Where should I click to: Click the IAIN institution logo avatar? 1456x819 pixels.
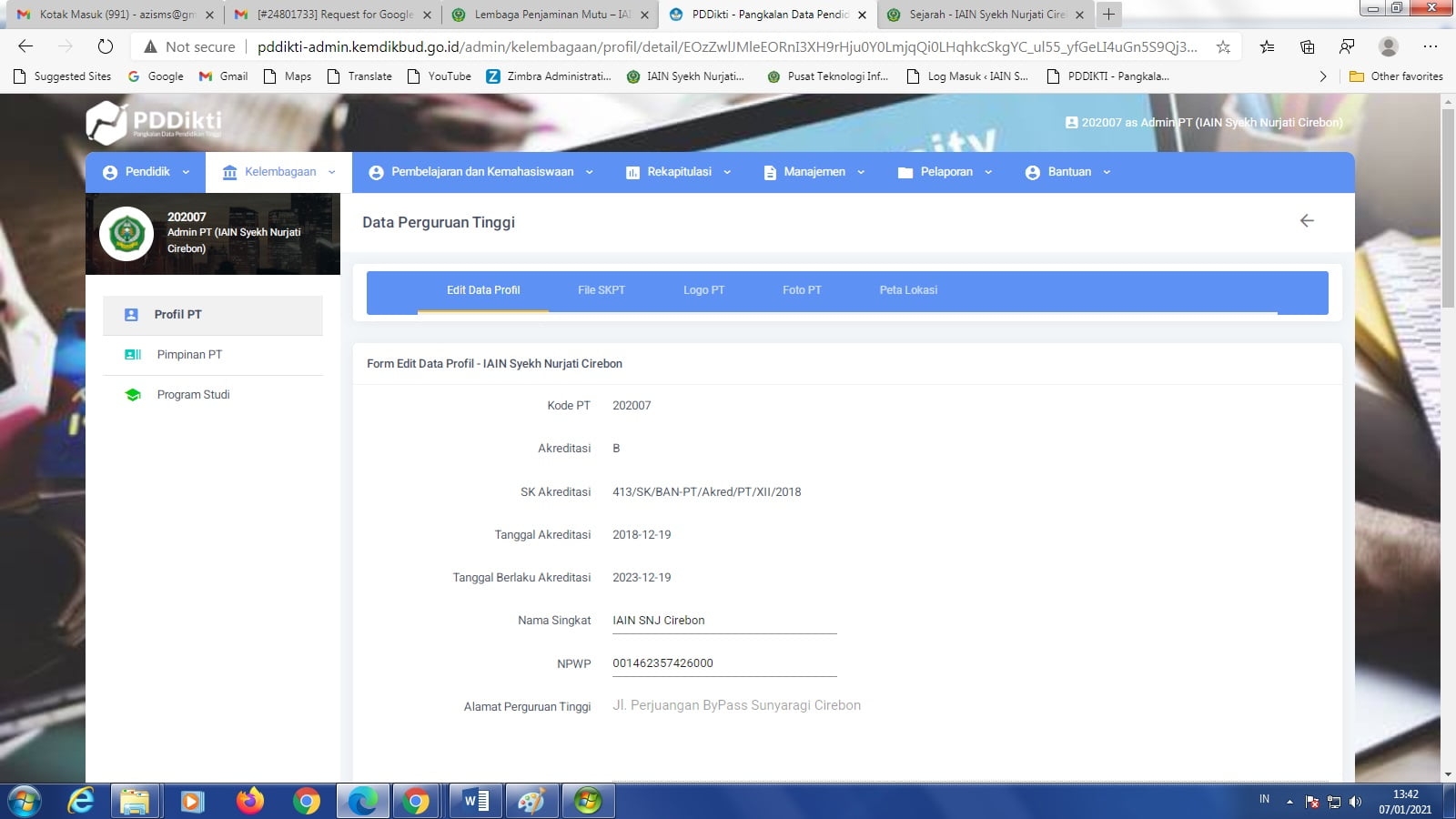126,234
